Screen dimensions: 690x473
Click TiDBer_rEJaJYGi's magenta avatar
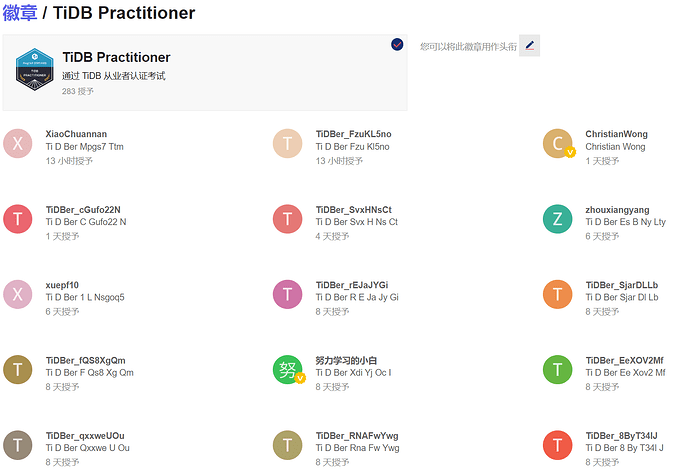pyautogui.click(x=288, y=294)
